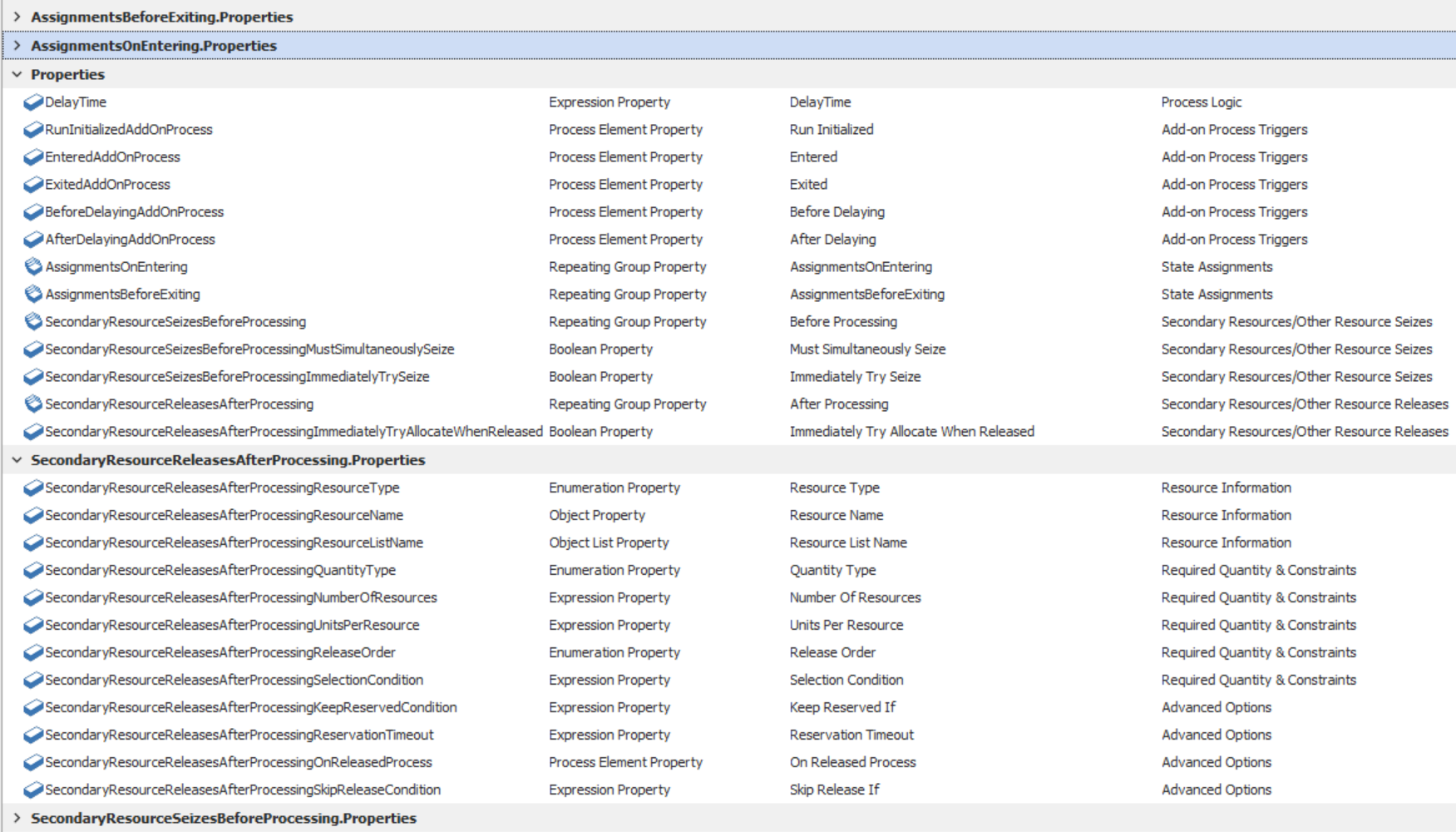Select the AssignmentsBeforeExiting property name
Screen dimensions: 1456x832
(x=122, y=295)
